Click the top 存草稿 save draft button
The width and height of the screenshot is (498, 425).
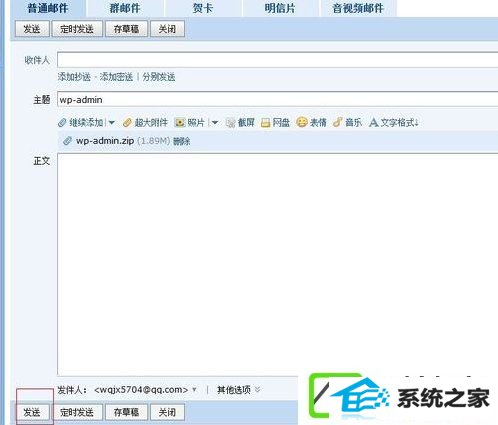(126, 29)
